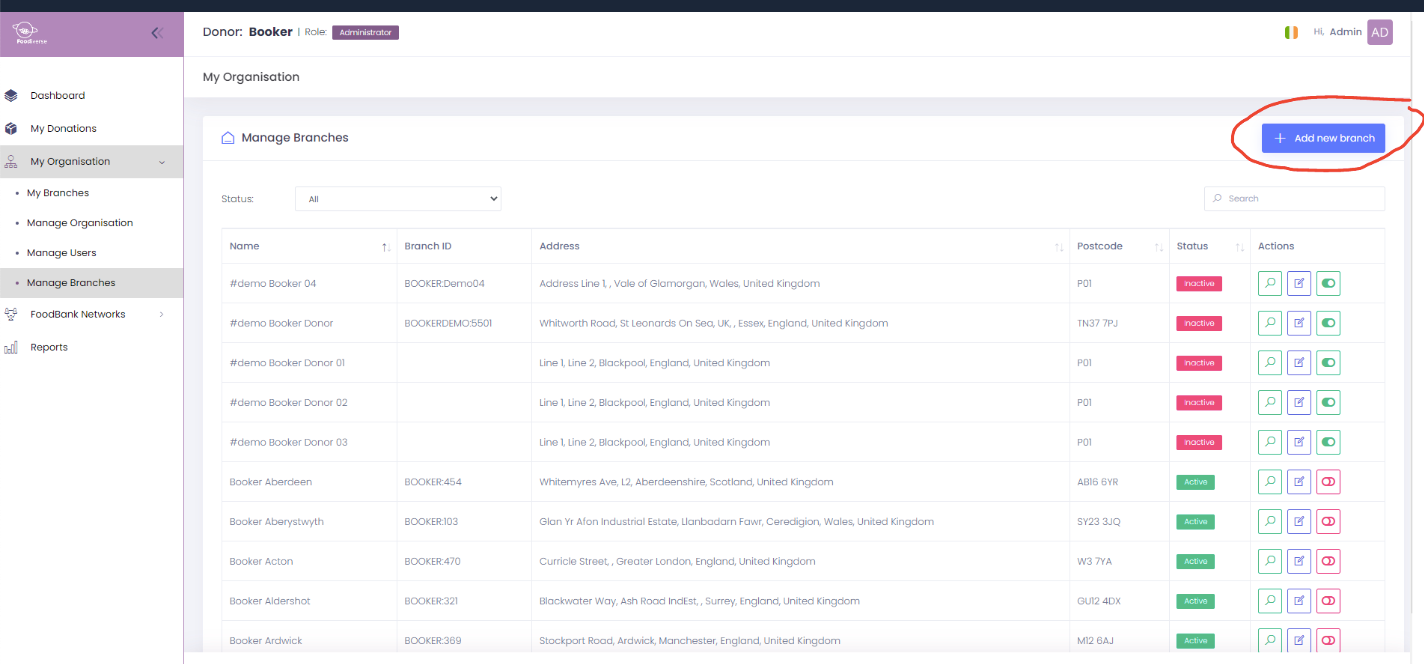This screenshot has width=1424, height=664.
Task: Open My Branches submenu item
Action: pos(58,193)
